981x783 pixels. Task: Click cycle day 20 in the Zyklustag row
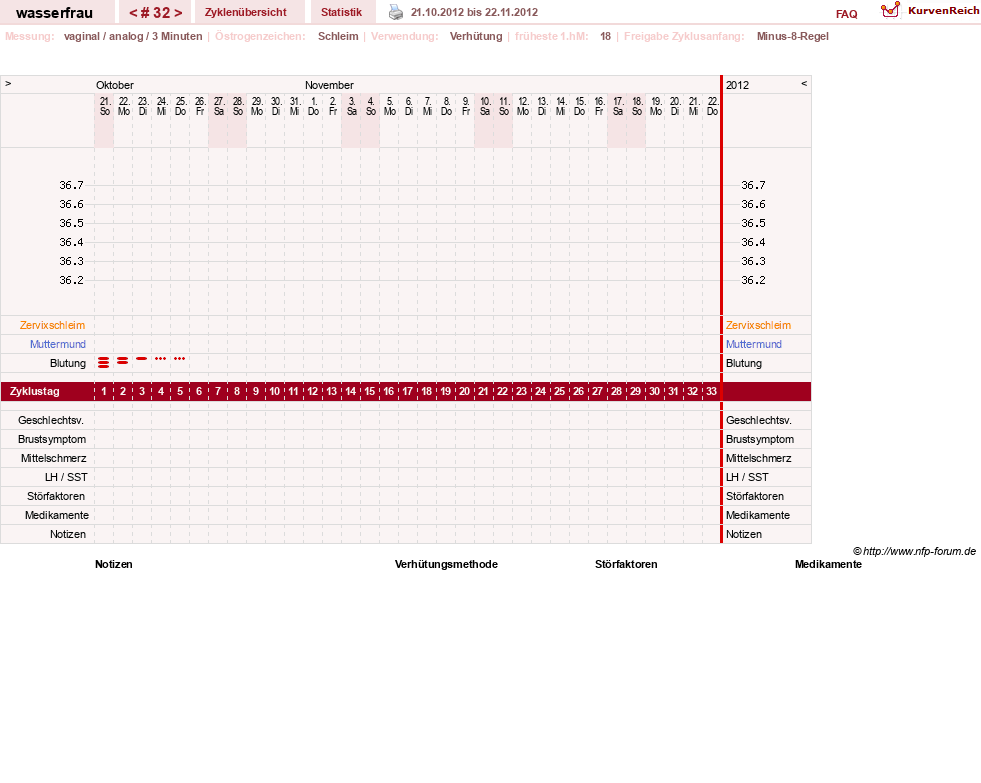point(464,391)
